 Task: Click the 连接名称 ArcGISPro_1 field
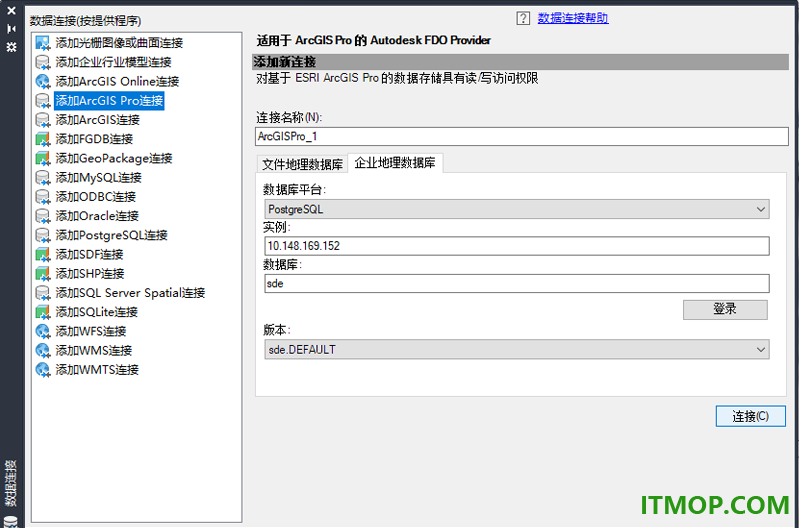(522, 137)
